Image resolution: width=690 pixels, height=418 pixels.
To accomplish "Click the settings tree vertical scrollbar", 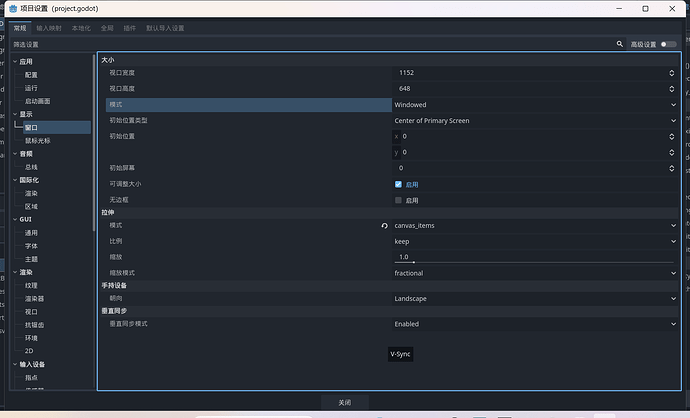I will pos(94,142).
